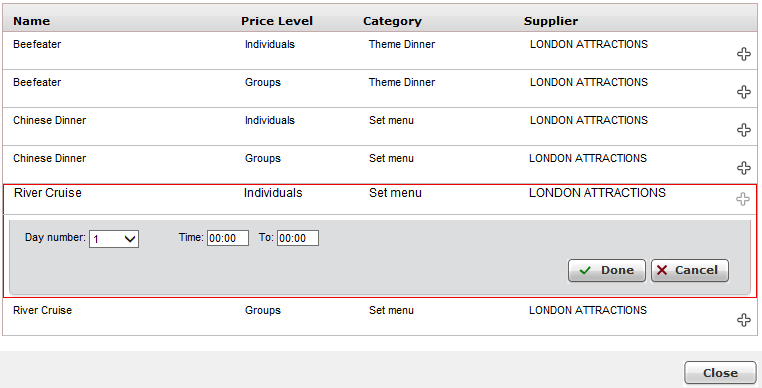This screenshot has height=388, width=762.
Task: Open the Day number dropdown
Action: [114, 239]
